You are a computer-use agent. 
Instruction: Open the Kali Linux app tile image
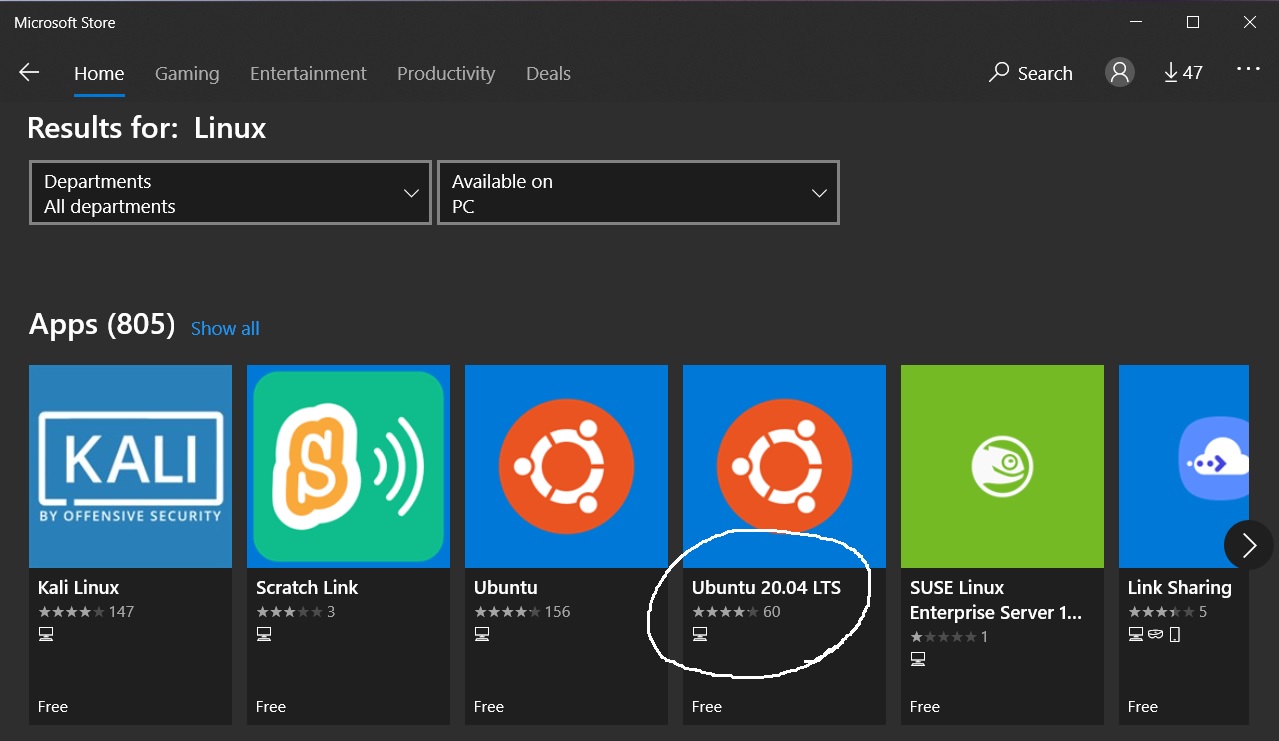point(130,466)
